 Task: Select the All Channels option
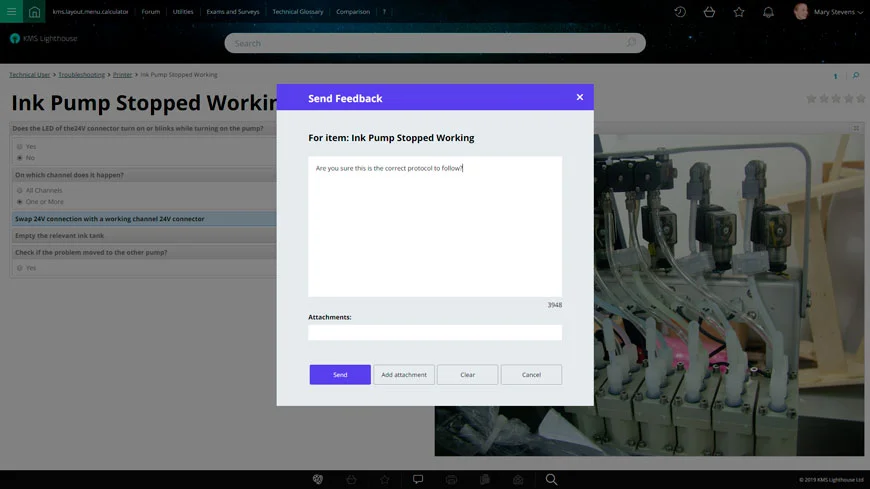point(19,190)
